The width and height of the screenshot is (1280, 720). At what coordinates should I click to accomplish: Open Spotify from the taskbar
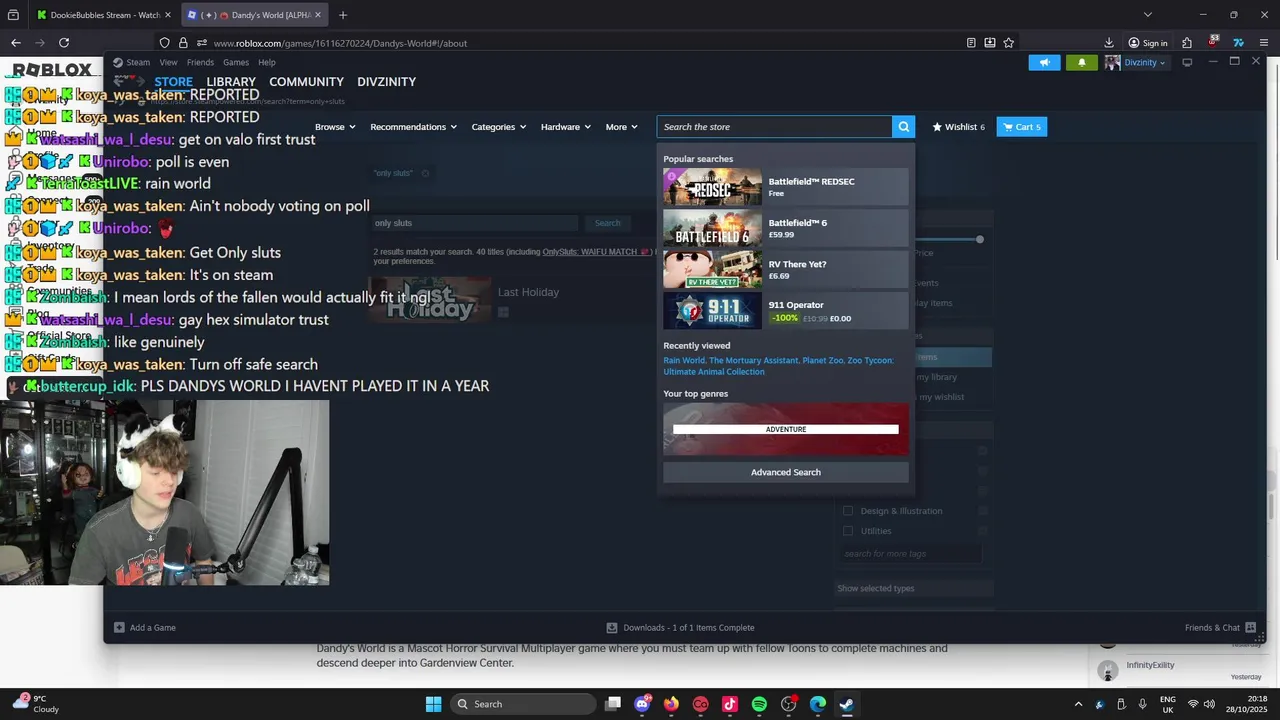coord(759,704)
